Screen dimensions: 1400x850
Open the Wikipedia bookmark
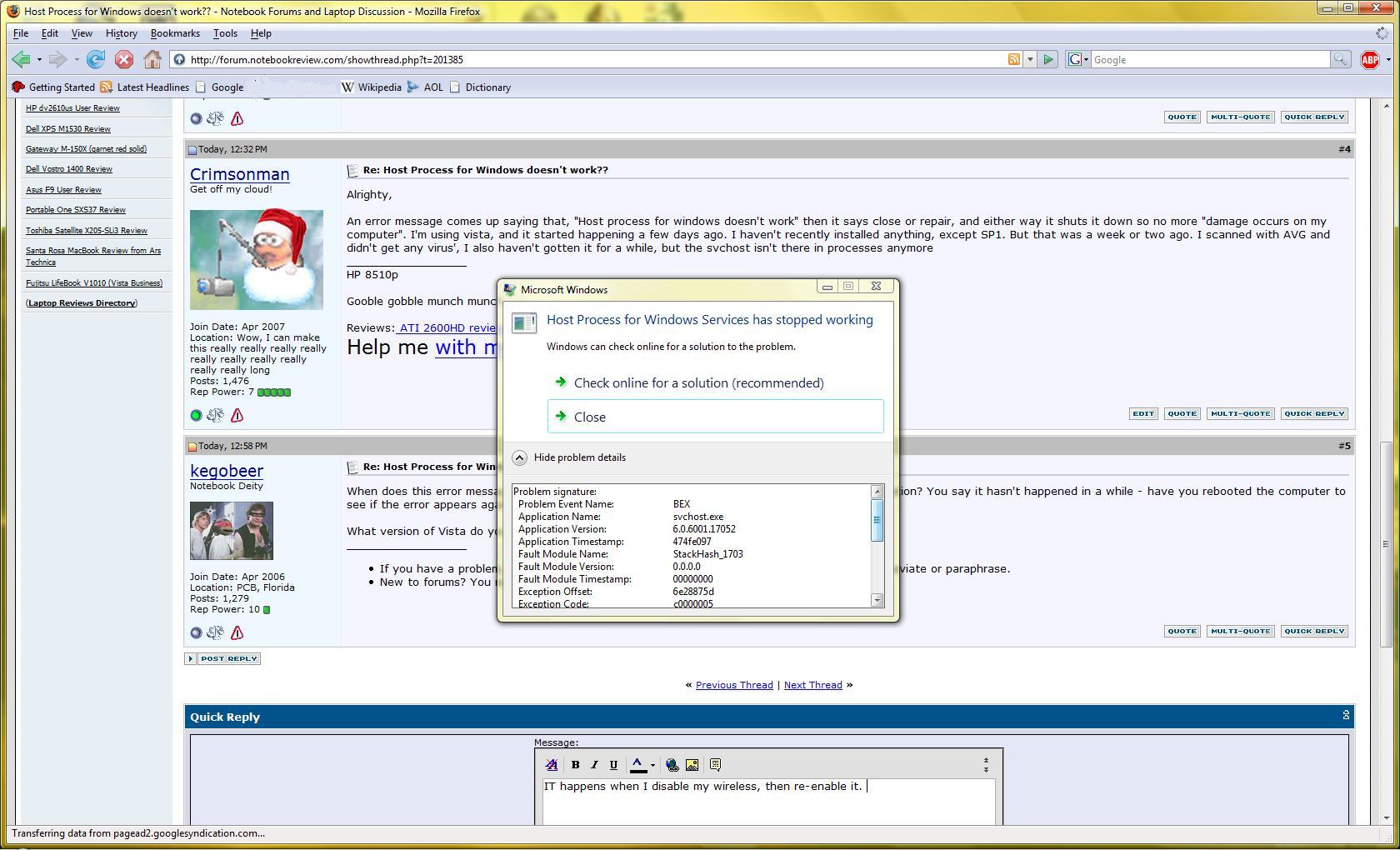tap(372, 87)
